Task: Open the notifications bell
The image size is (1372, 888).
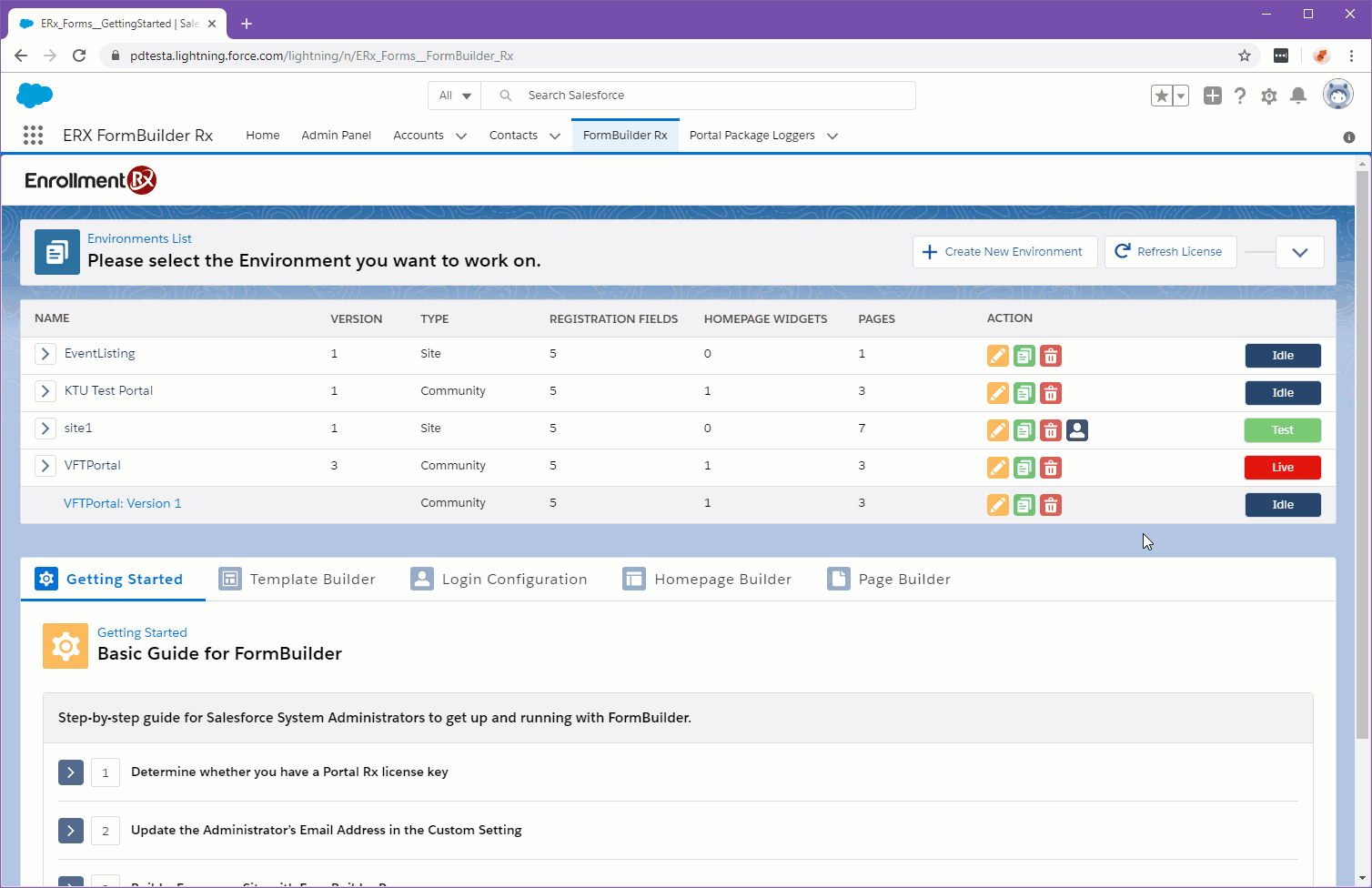Action: [1298, 96]
